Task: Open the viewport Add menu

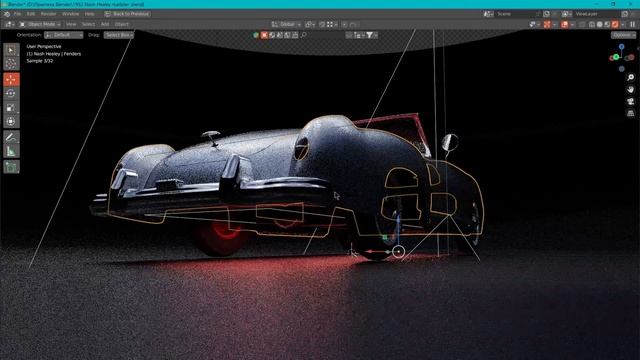Action: click(x=105, y=24)
